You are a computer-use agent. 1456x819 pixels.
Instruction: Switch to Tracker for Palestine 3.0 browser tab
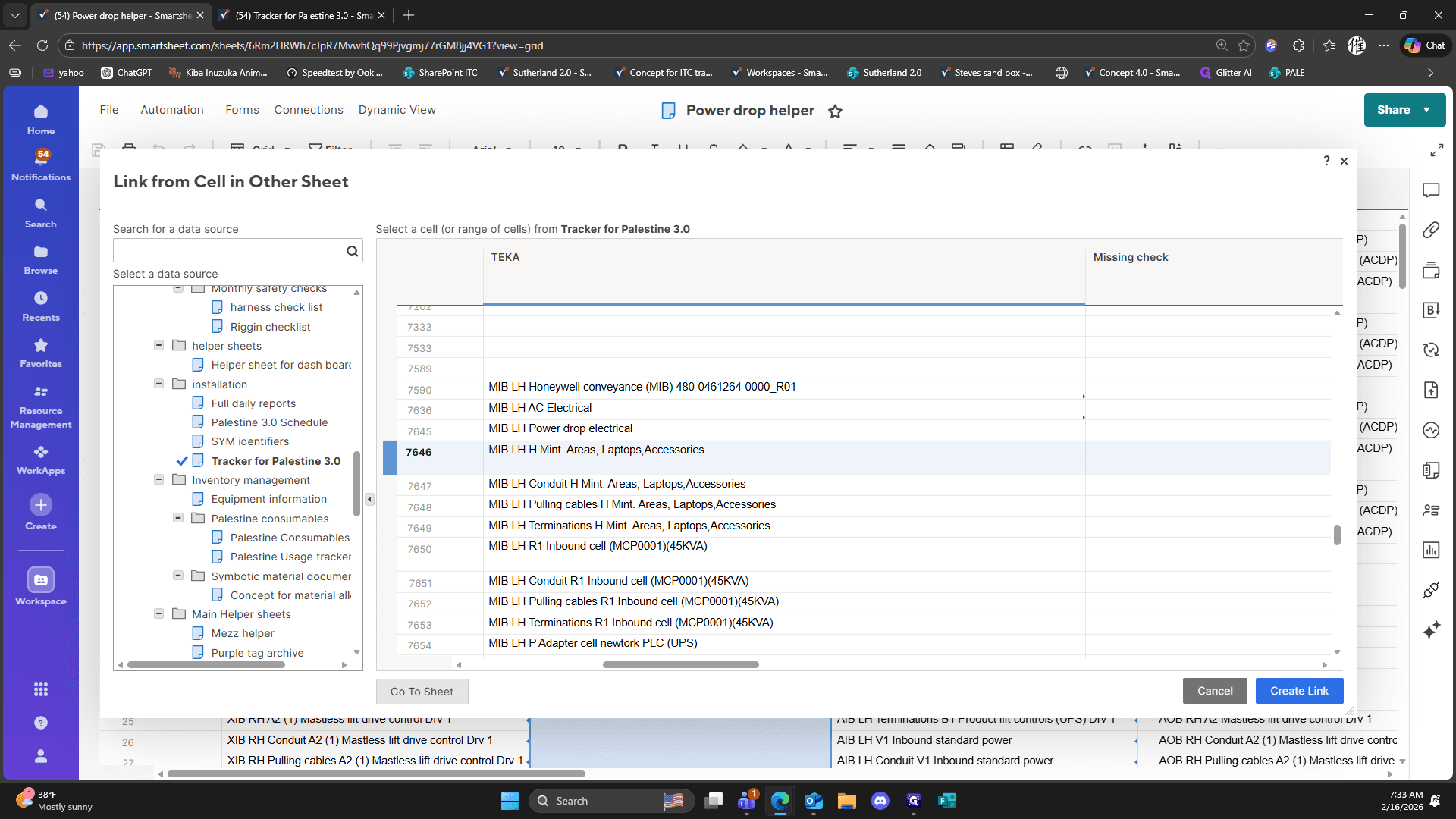(302, 15)
